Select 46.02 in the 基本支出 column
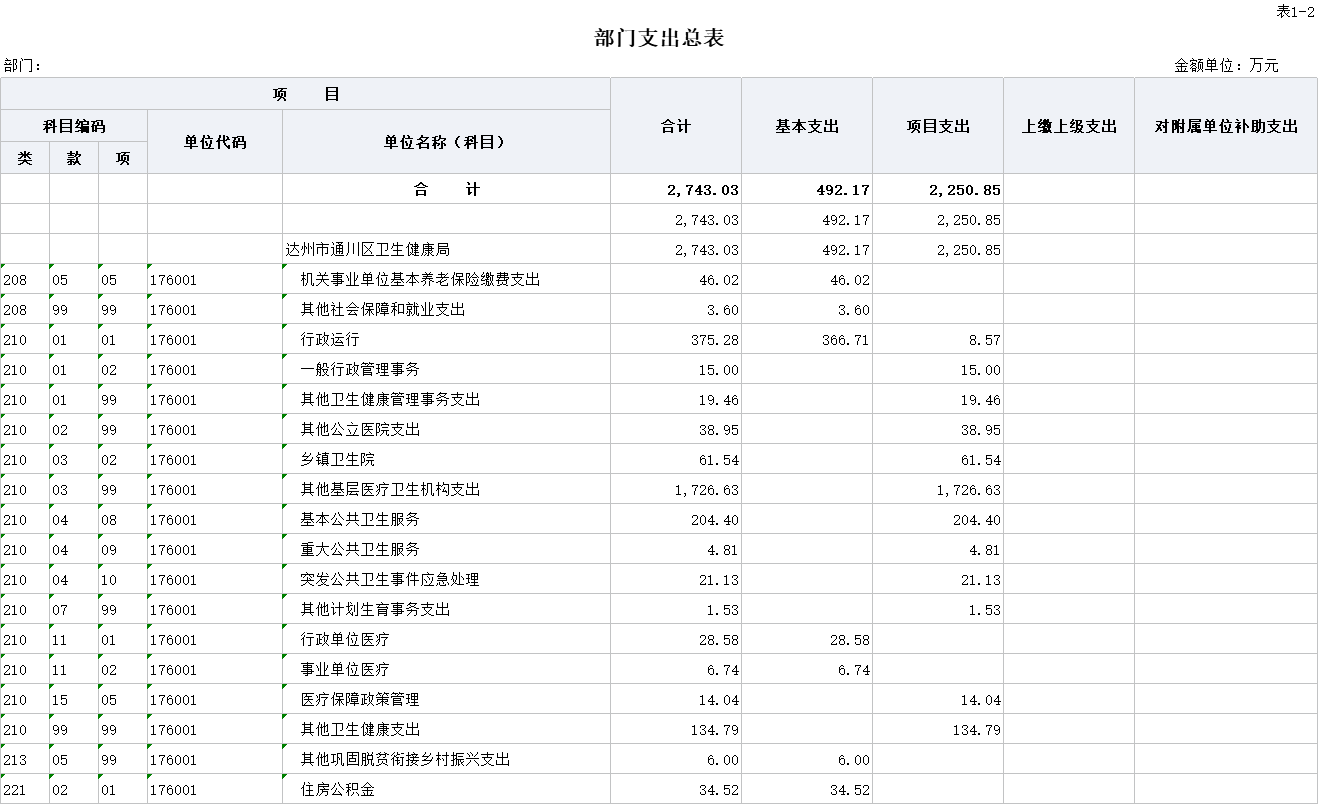1318x804 pixels. pos(850,280)
